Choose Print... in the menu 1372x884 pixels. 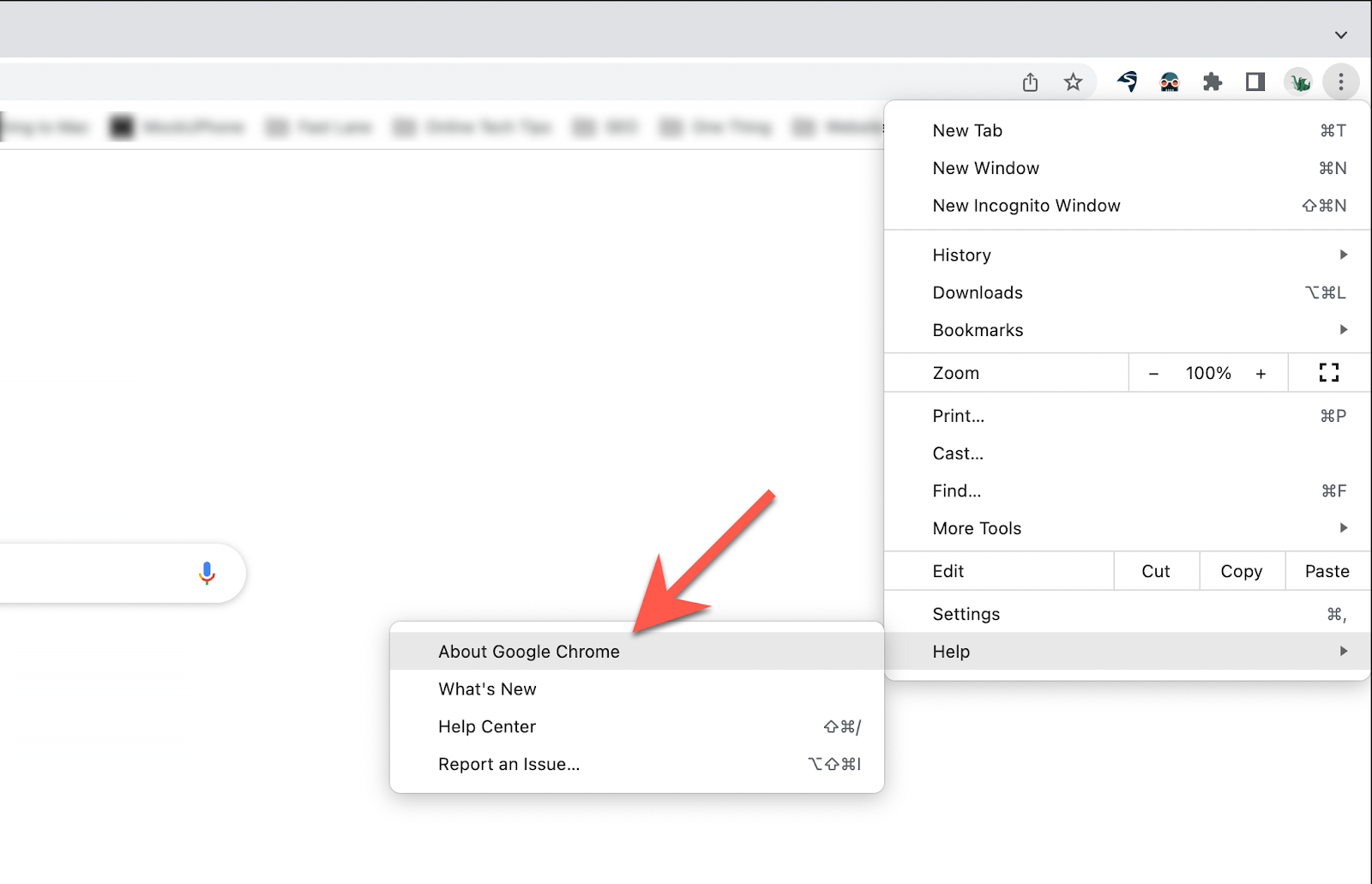coord(1127,416)
